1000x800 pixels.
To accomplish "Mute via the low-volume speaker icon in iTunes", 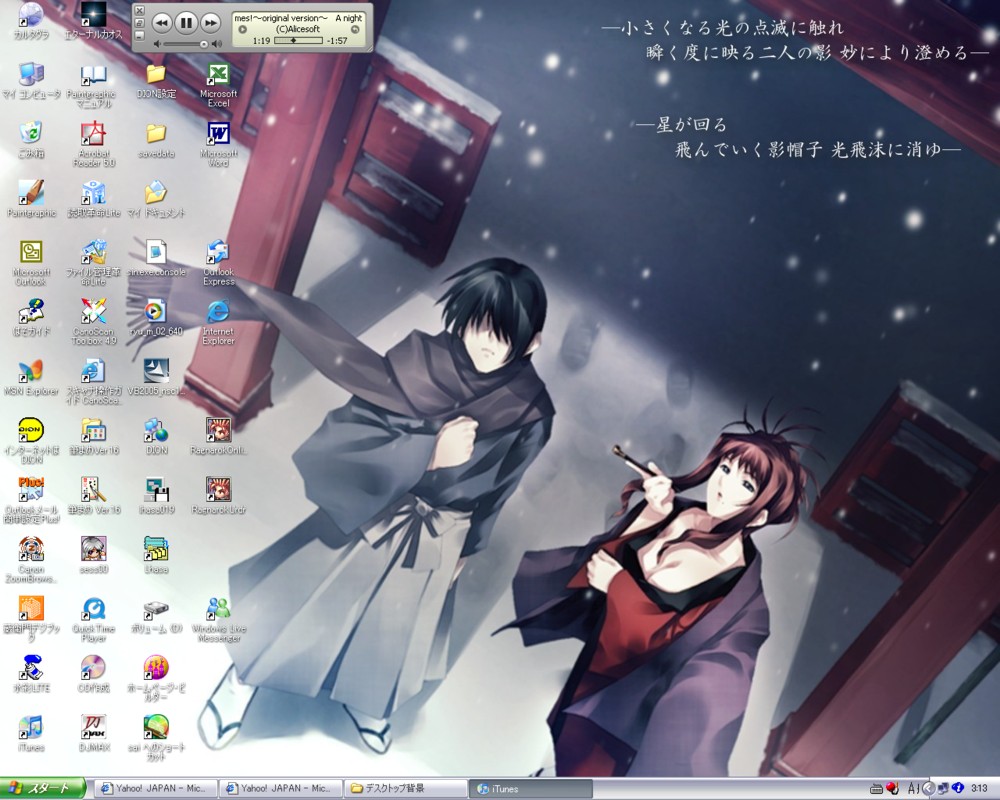I will coord(158,44).
